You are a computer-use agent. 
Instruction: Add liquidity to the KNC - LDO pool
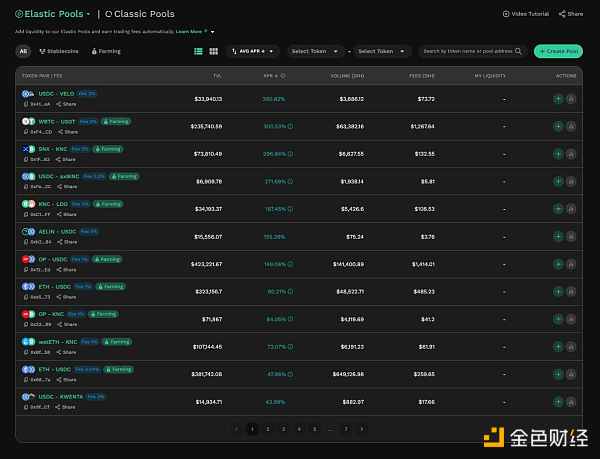click(x=558, y=209)
